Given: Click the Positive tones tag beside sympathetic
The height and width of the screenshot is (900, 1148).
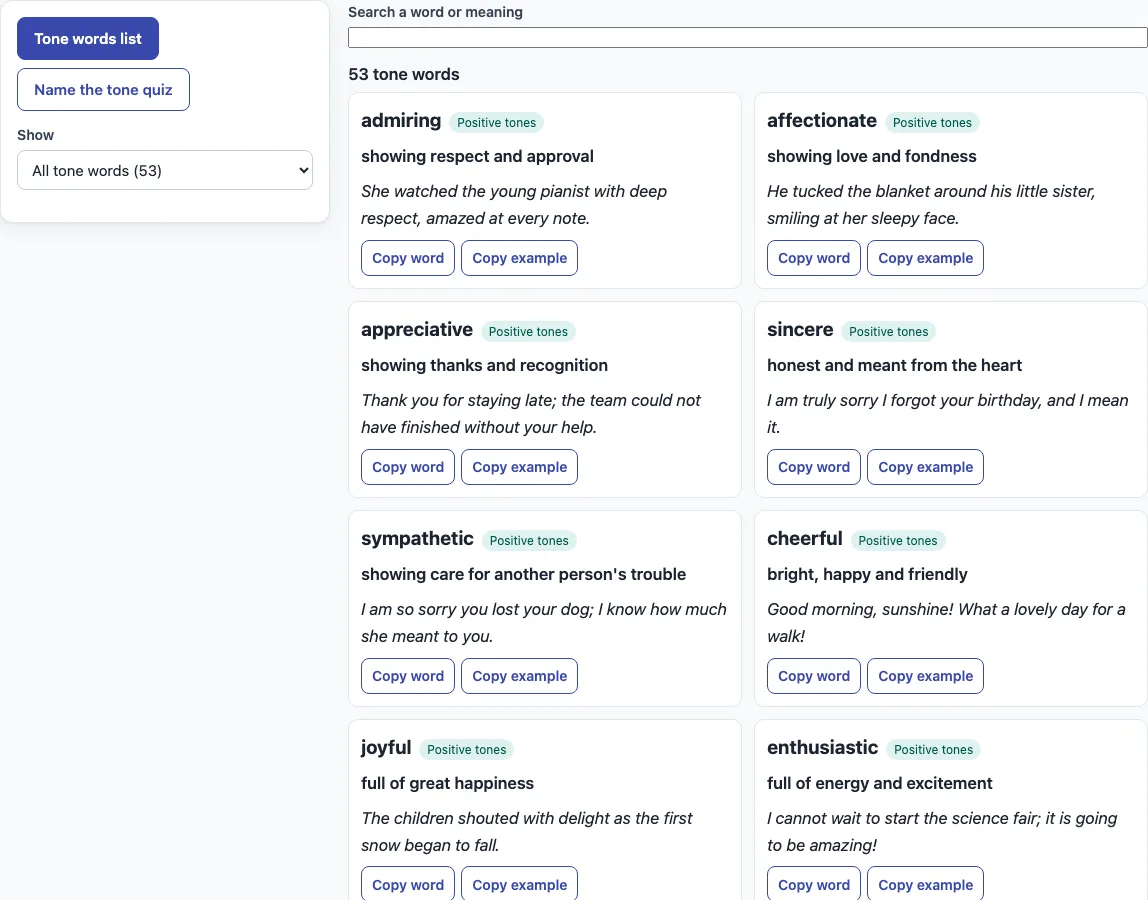Looking at the screenshot, I should tap(529, 540).
